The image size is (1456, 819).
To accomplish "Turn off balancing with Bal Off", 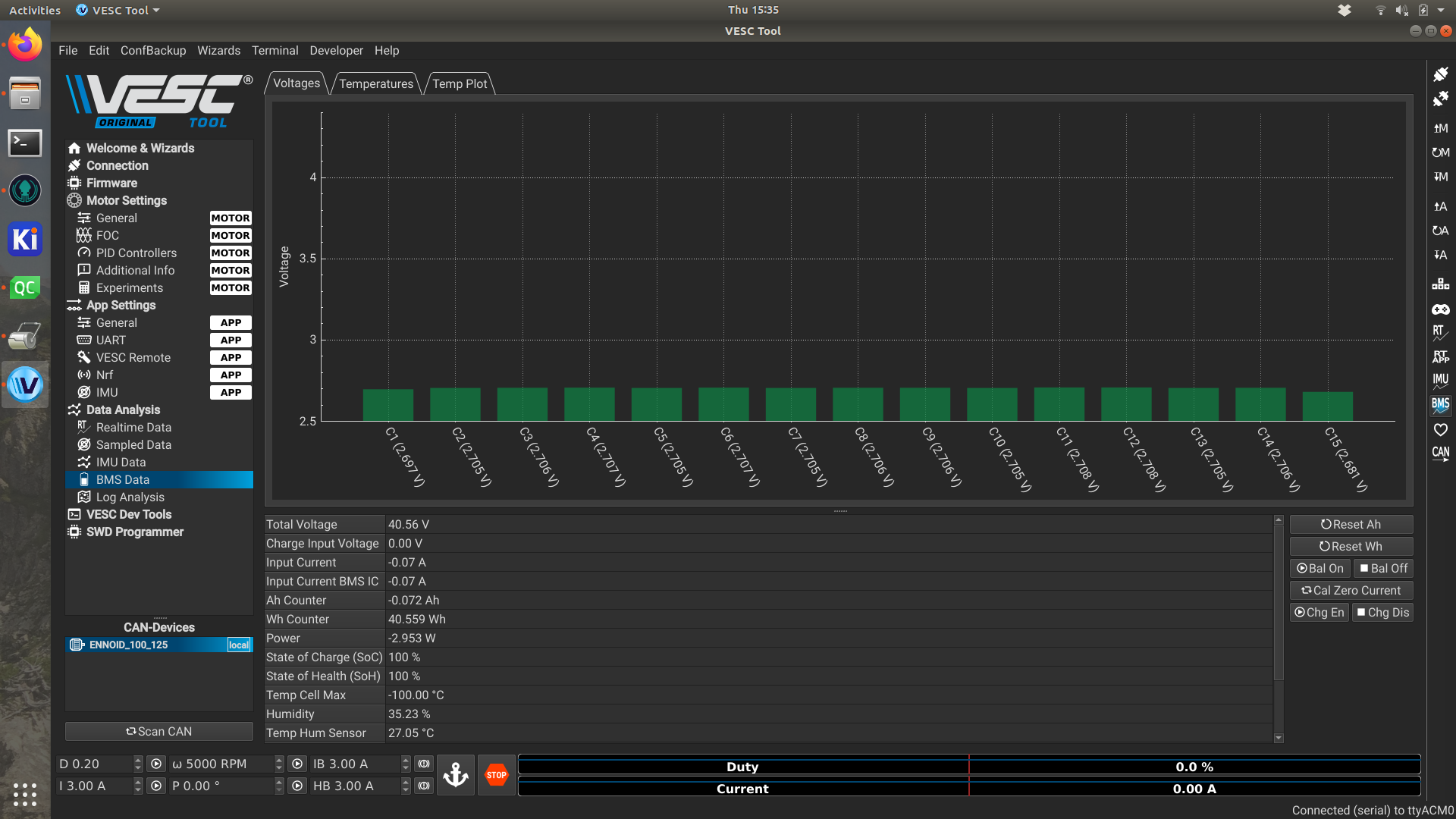I will (1383, 568).
